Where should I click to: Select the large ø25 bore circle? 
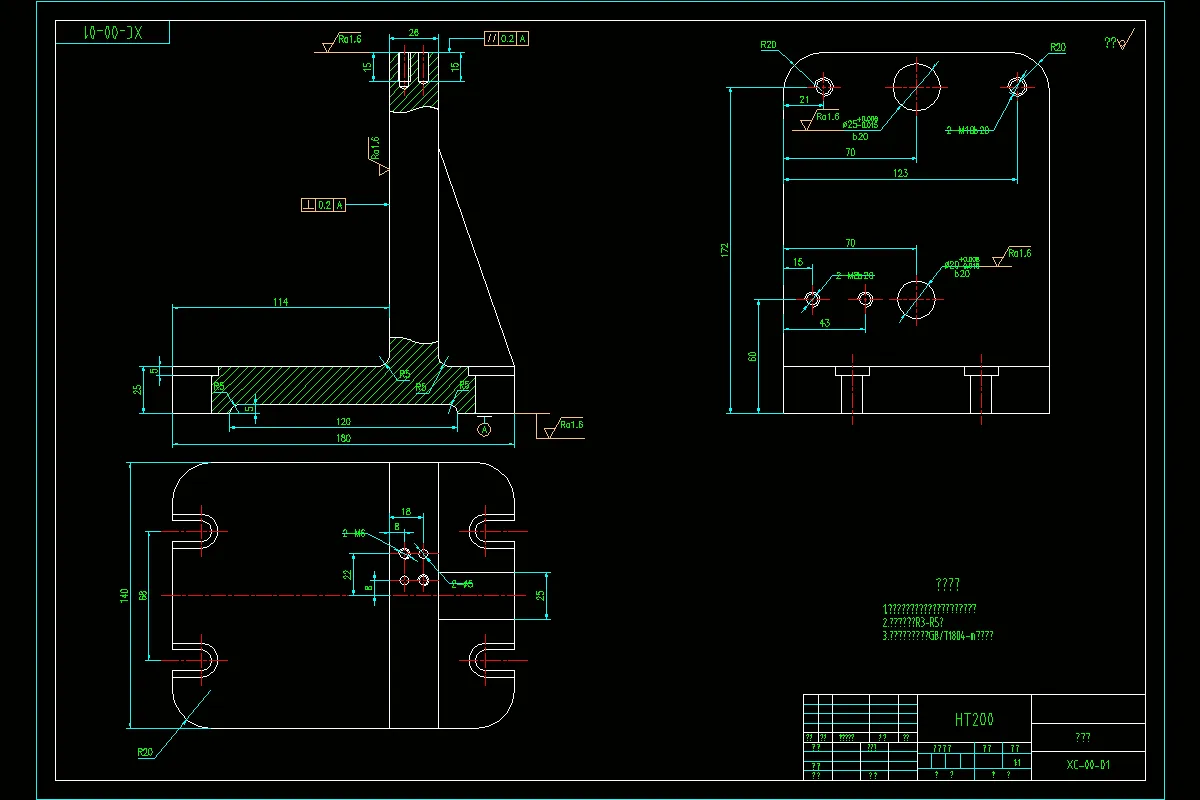(x=919, y=86)
